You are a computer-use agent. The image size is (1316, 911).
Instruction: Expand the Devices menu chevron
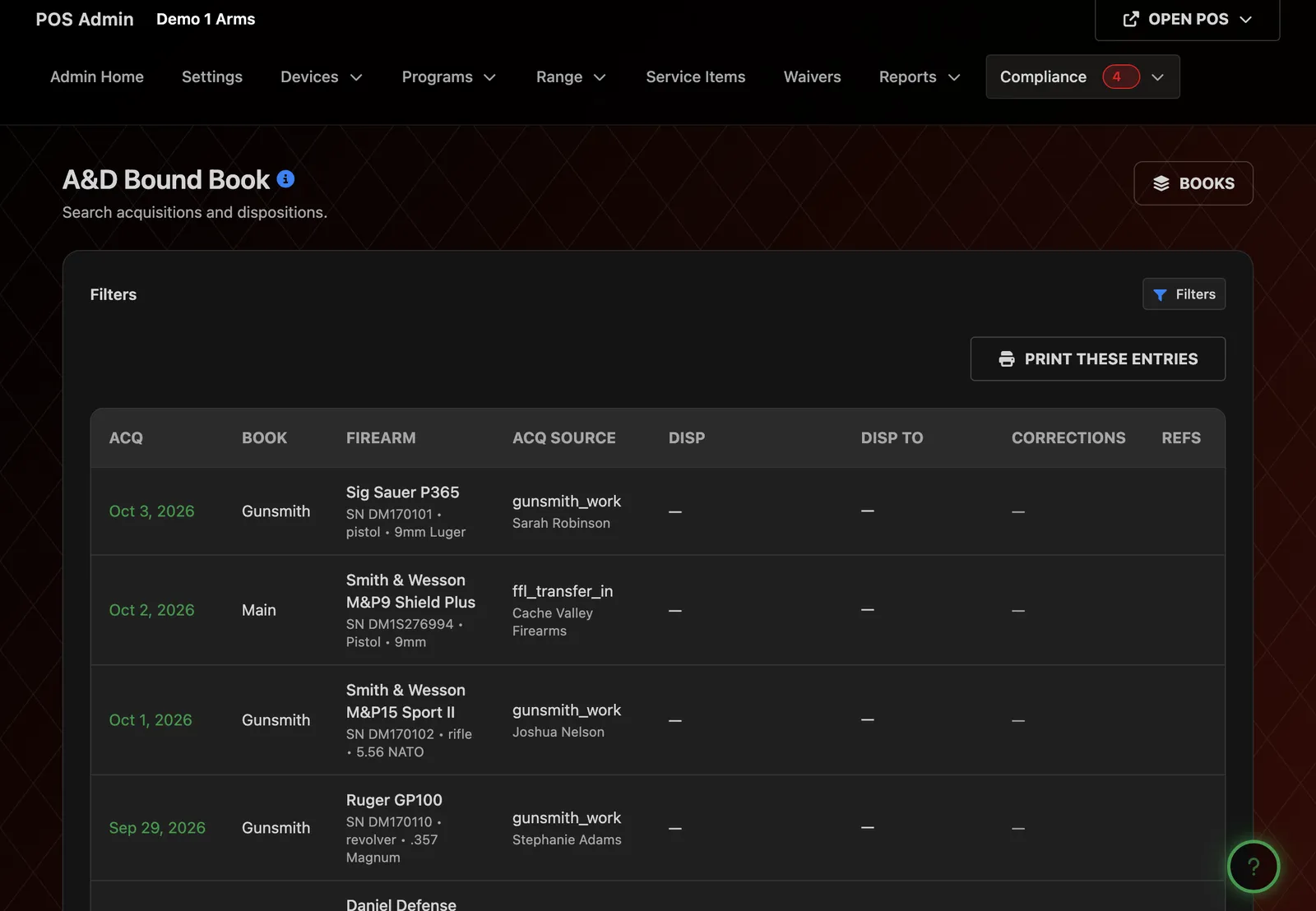[356, 77]
